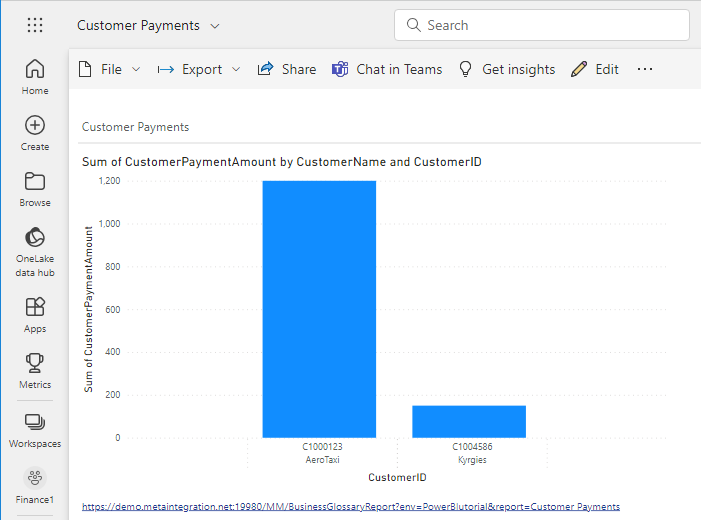Click Chat in Teams
This screenshot has height=520, width=701.
[x=387, y=69]
